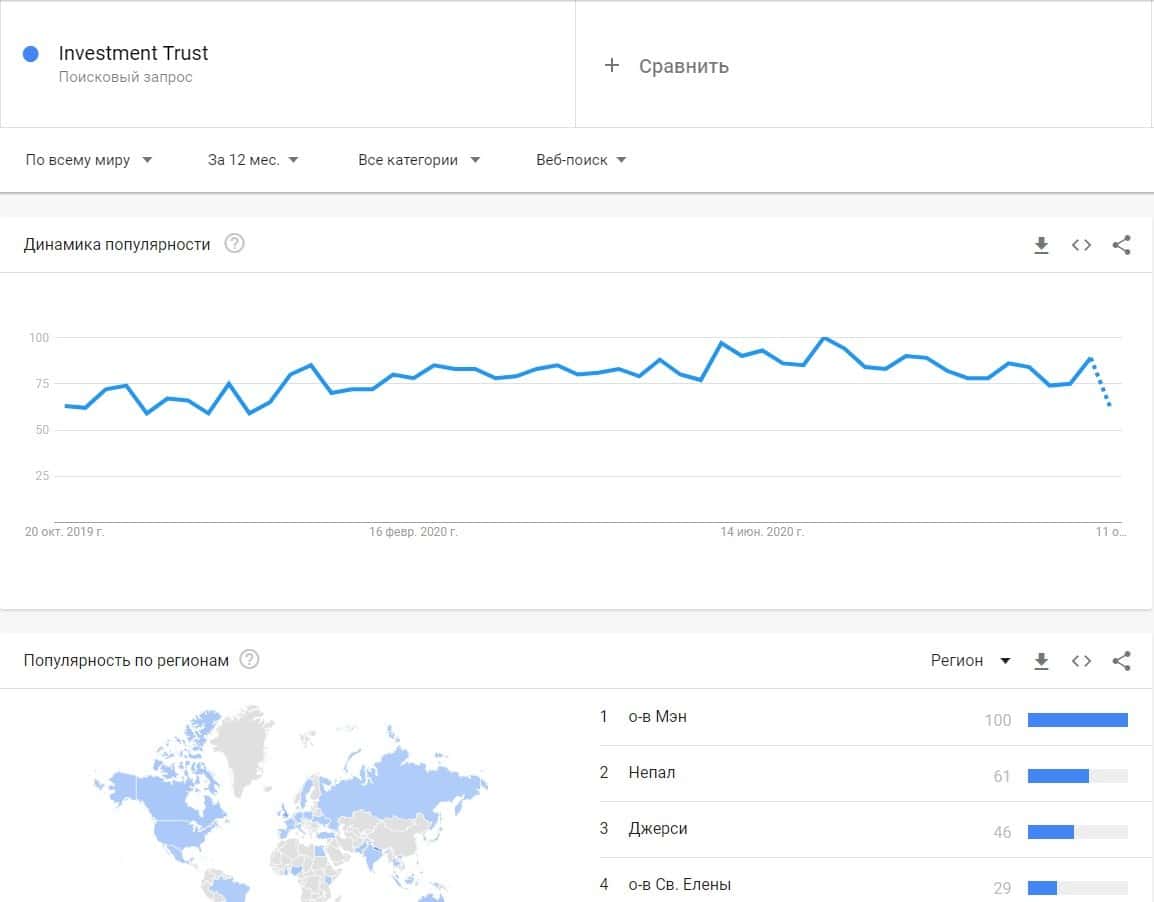Image resolution: width=1154 pixels, height=902 pixels.
Task: Open embed code for the popularity trend chart
Action: (x=1081, y=245)
